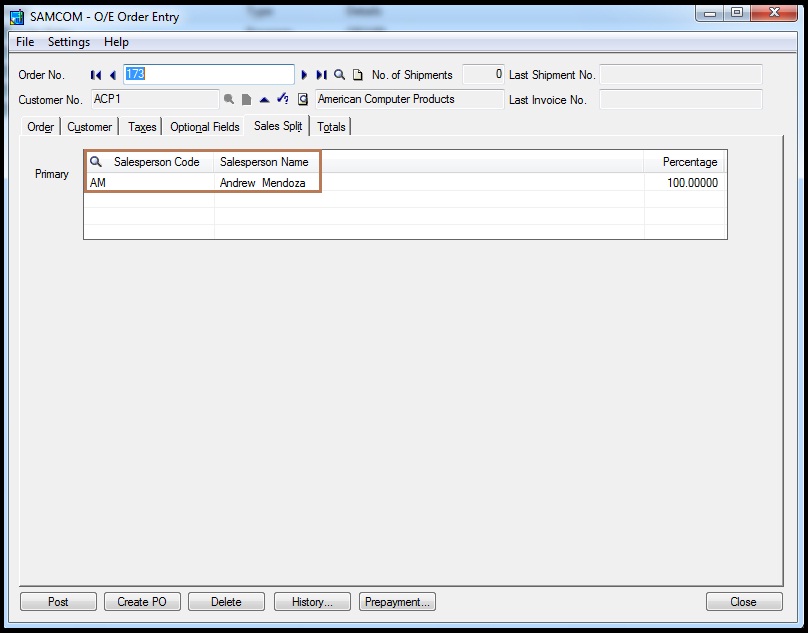Open the File menu
Screen dimensions: 808x633
point(25,42)
